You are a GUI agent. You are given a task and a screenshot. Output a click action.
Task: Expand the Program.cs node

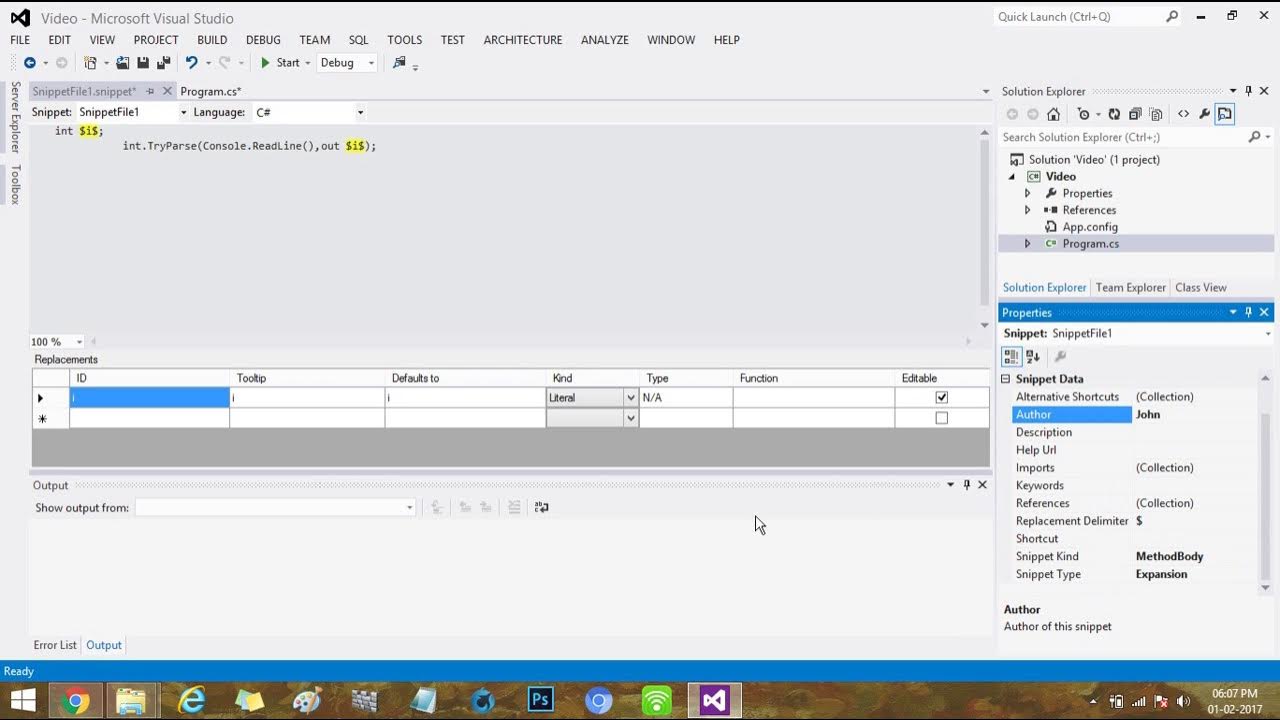coord(1027,244)
